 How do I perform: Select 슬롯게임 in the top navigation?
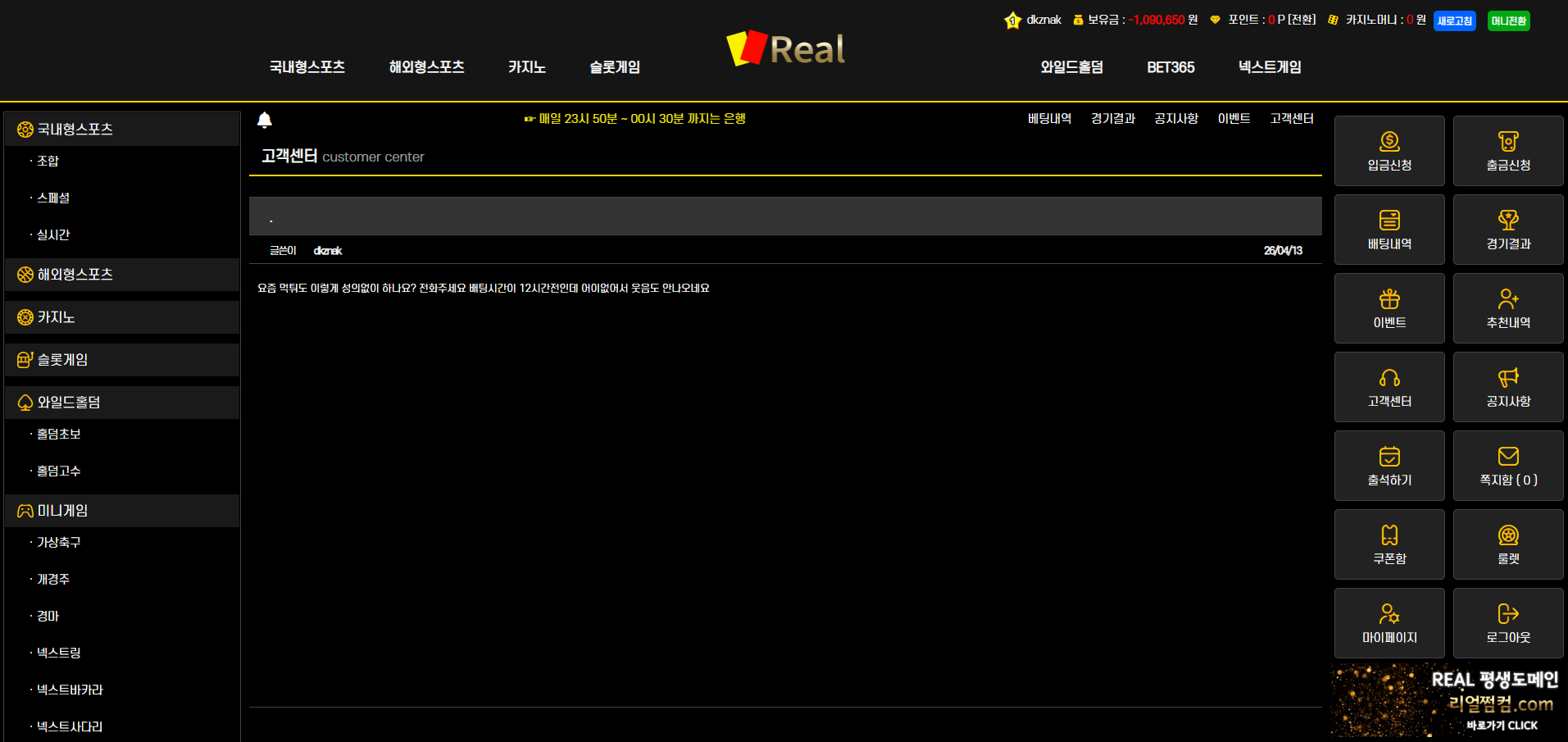click(x=615, y=67)
